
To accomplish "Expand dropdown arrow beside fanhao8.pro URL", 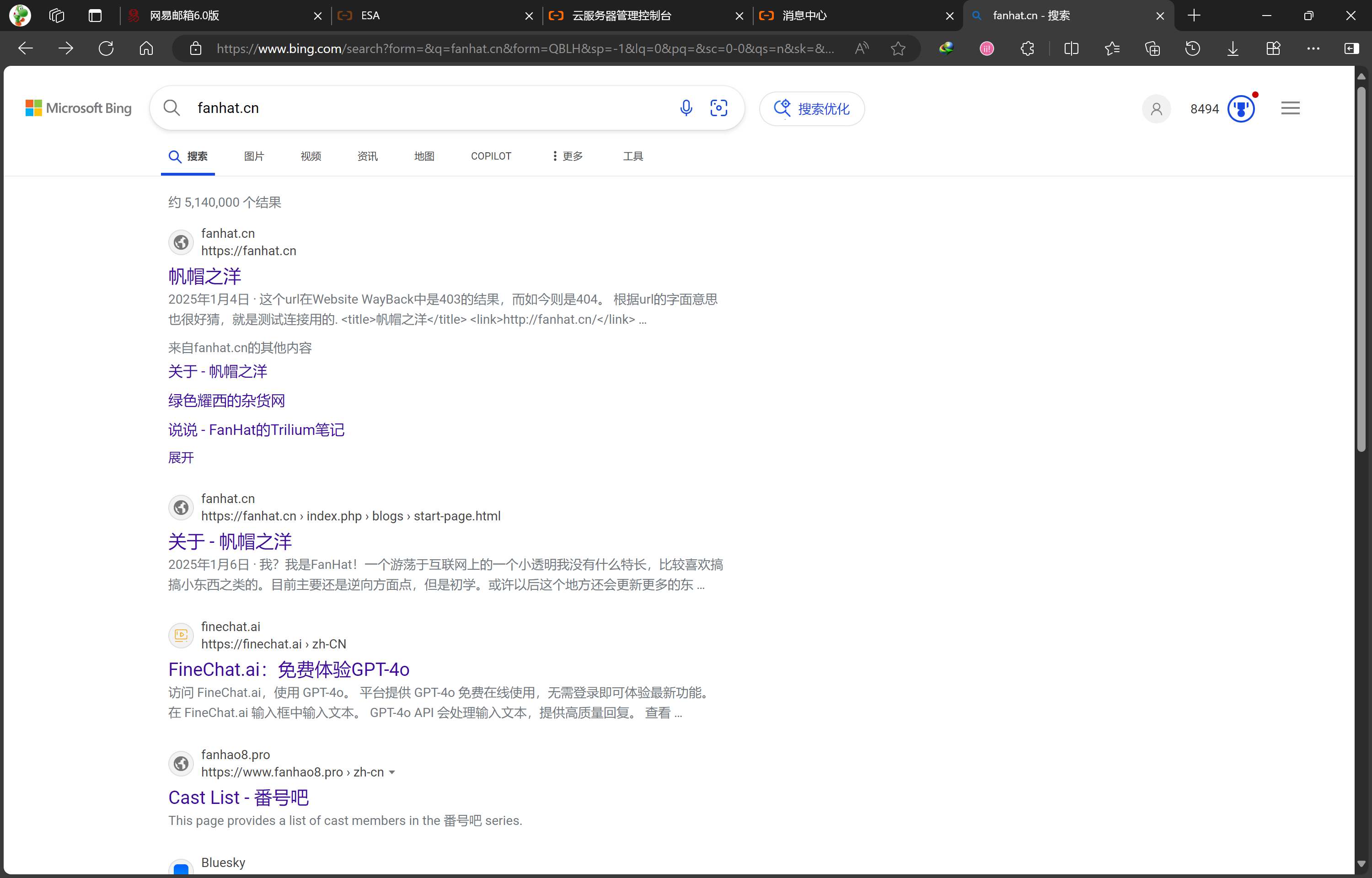I will [x=391, y=772].
